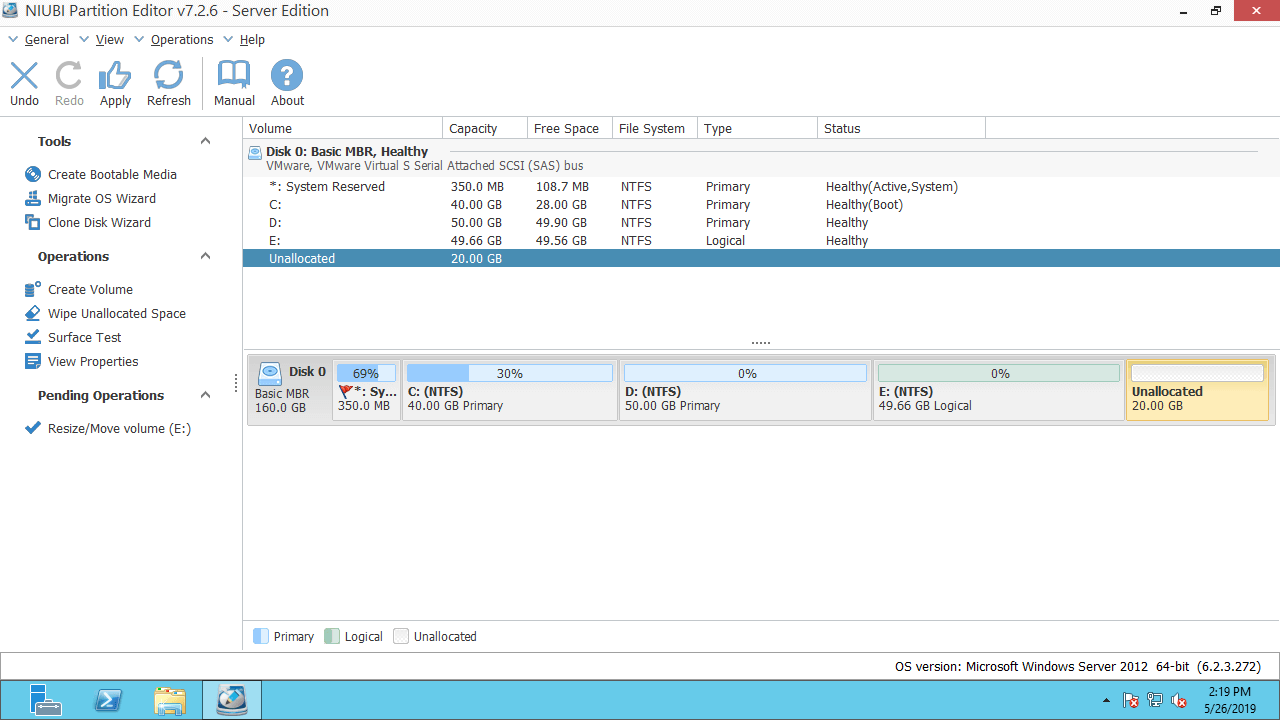
Task: Open View Properties for selected volume
Action: coord(93,361)
